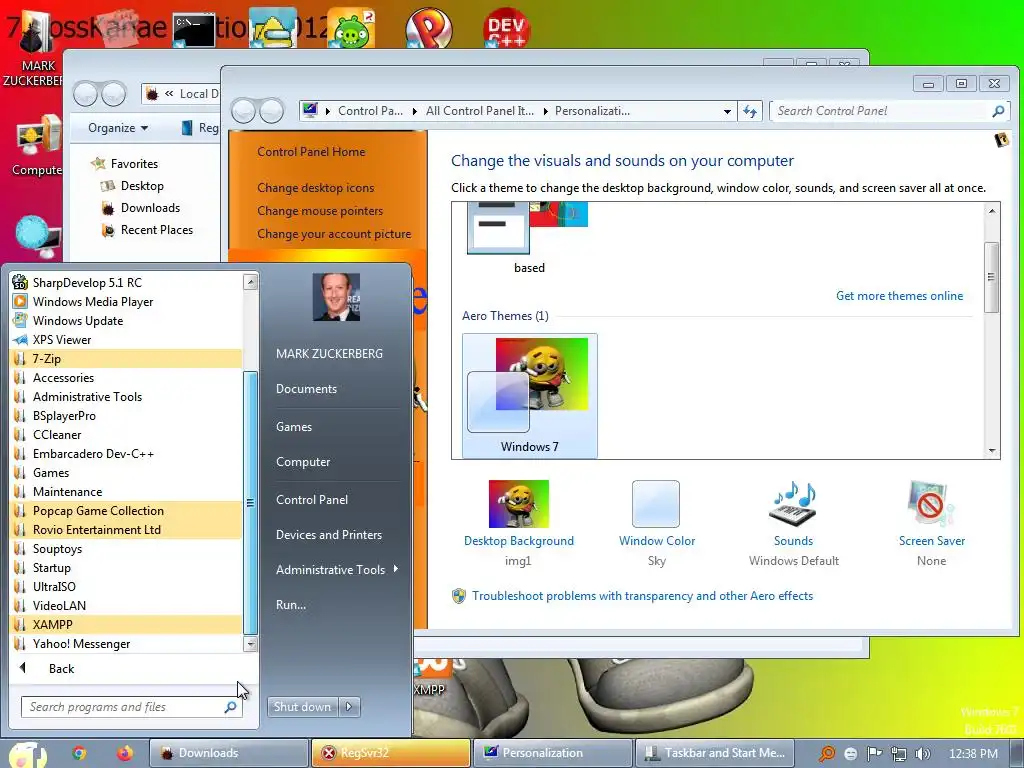This screenshot has width=1024, height=768.
Task: Switch to RegSvr32 taskbar button
Action: [391, 753]
